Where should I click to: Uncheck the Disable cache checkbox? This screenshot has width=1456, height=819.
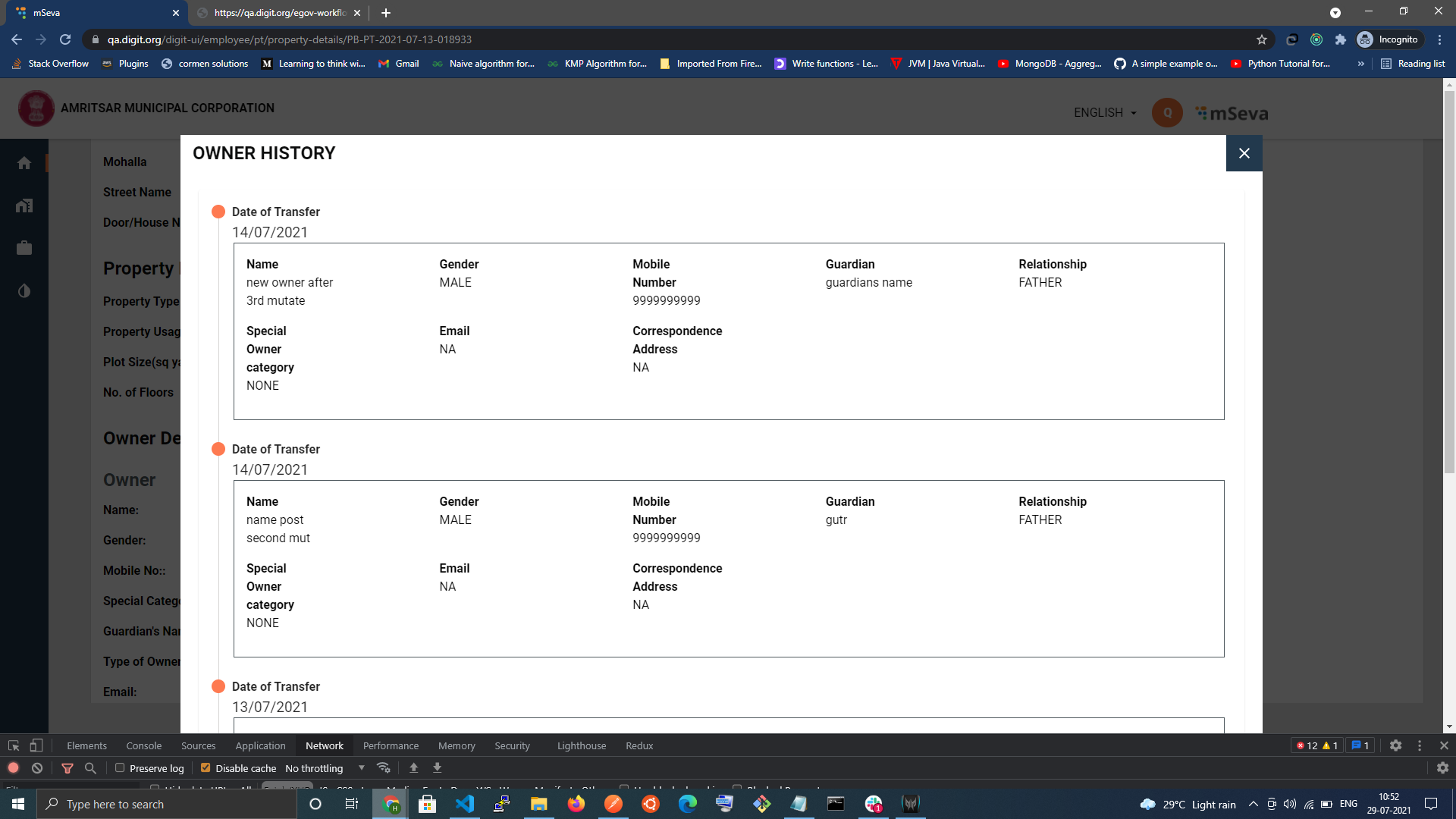point(206,768)
